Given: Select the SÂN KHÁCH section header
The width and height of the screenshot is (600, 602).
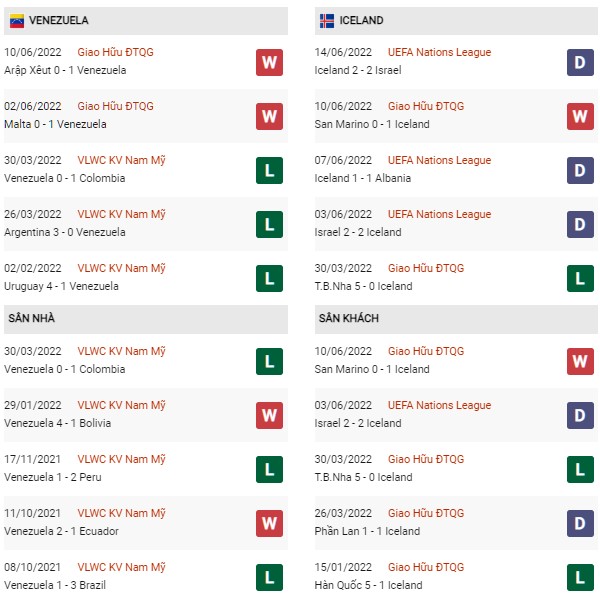Looking at the screenshot, I should (x=456, y=319).
